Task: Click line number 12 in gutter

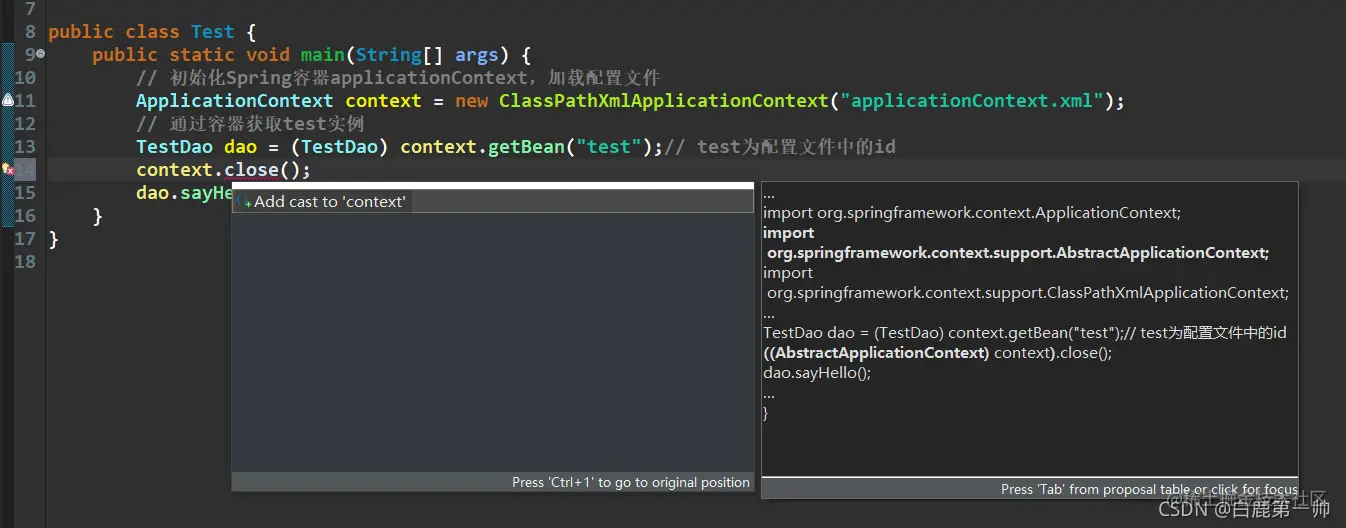Action: (25, 124)
